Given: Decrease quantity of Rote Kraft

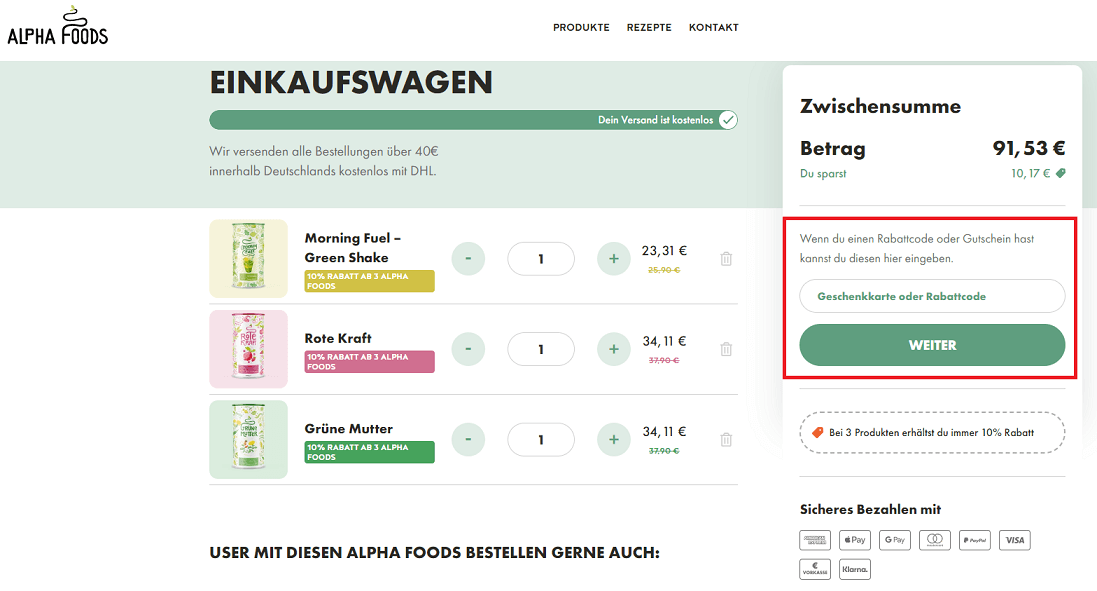Looking at the screenshot, I should (468, 349).
